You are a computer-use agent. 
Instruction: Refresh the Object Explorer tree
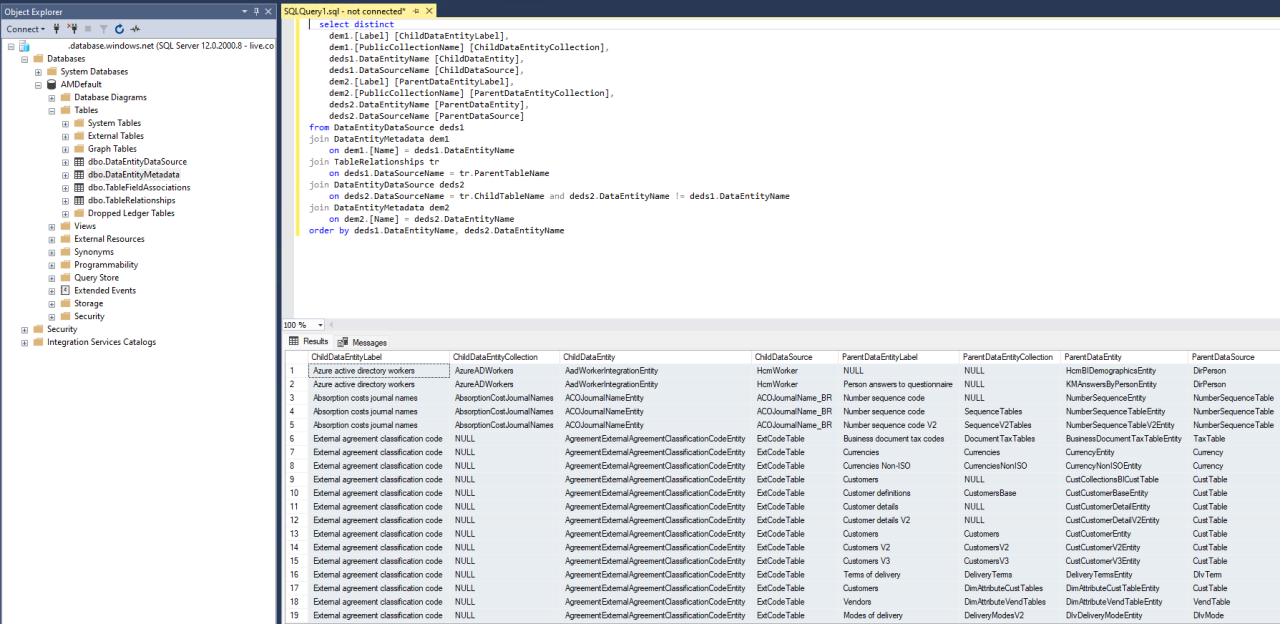[x=119, y=29]
